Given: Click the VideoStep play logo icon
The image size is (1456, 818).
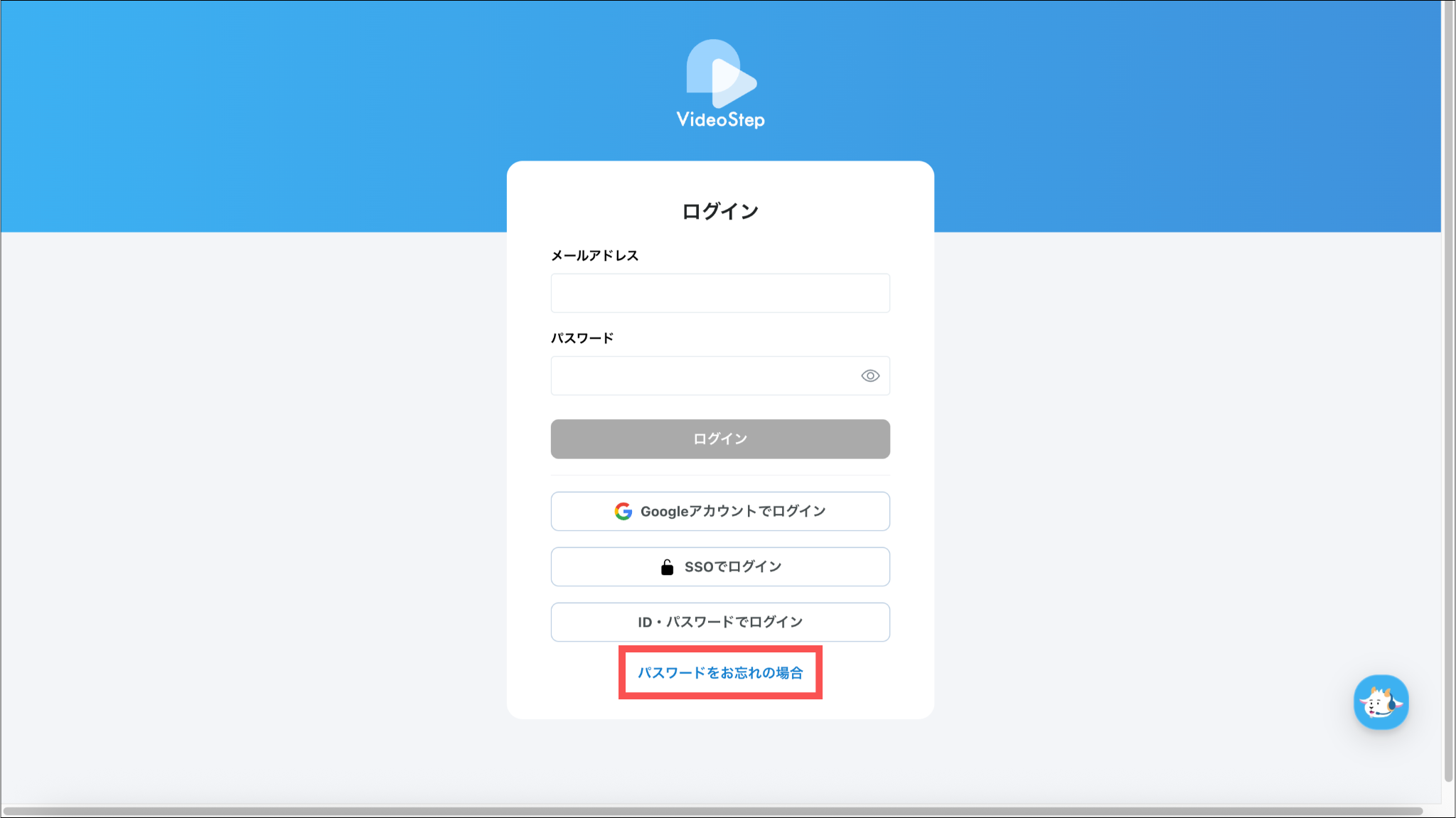Looking at the screenshot, I should [x=720, y=74].
